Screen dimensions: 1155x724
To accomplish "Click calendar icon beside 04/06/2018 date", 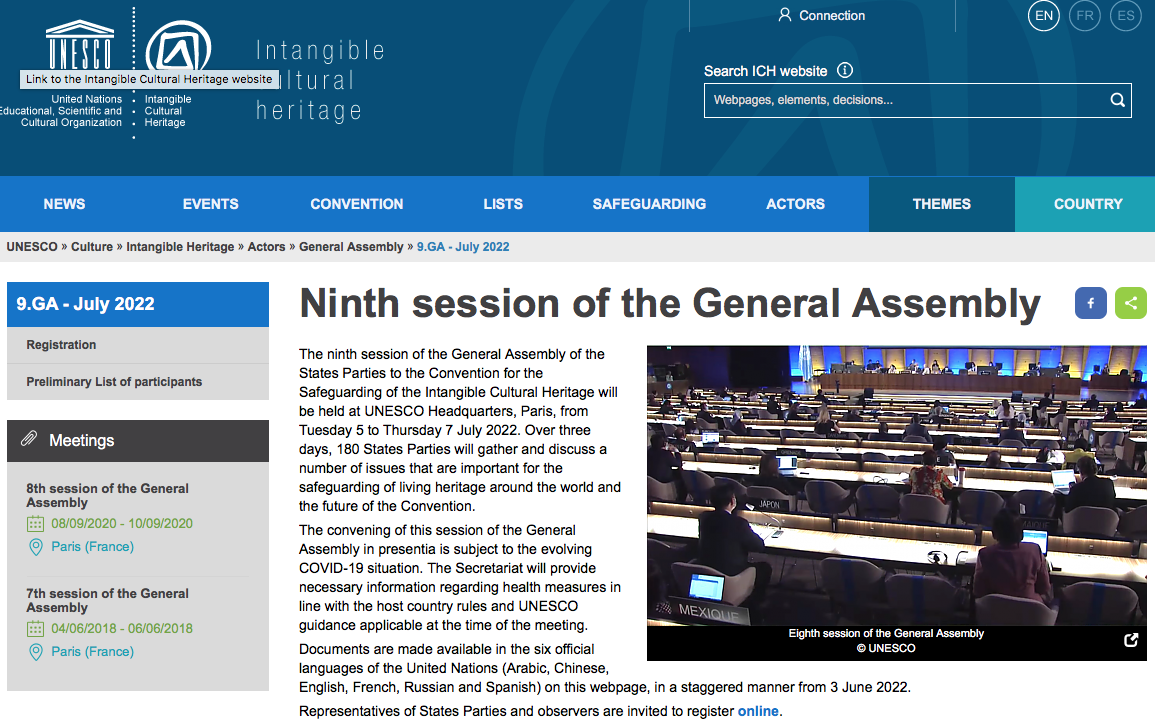I will (x=35, y=629).
